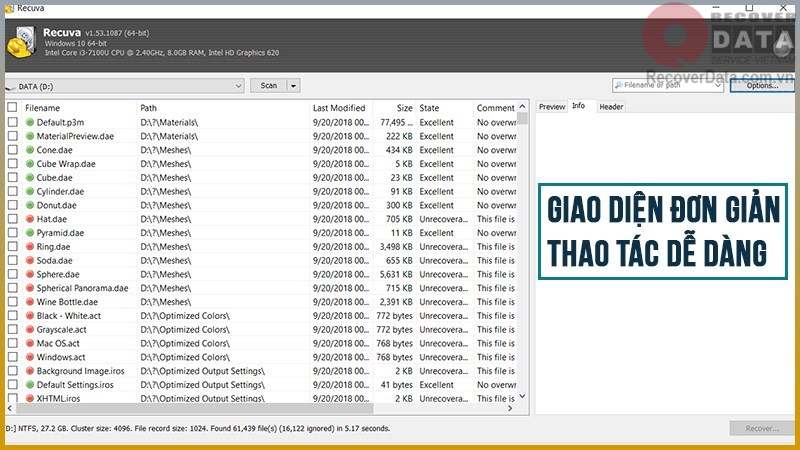This screenshot has height=450, width=800.
Task: Click the red status dot for Hat.dae
Action: [30, 219]
